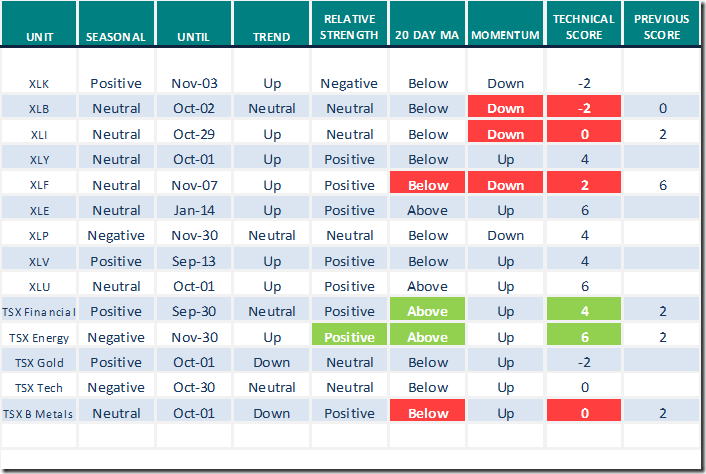Select the XLK unit cell

(x=40, y=84)
